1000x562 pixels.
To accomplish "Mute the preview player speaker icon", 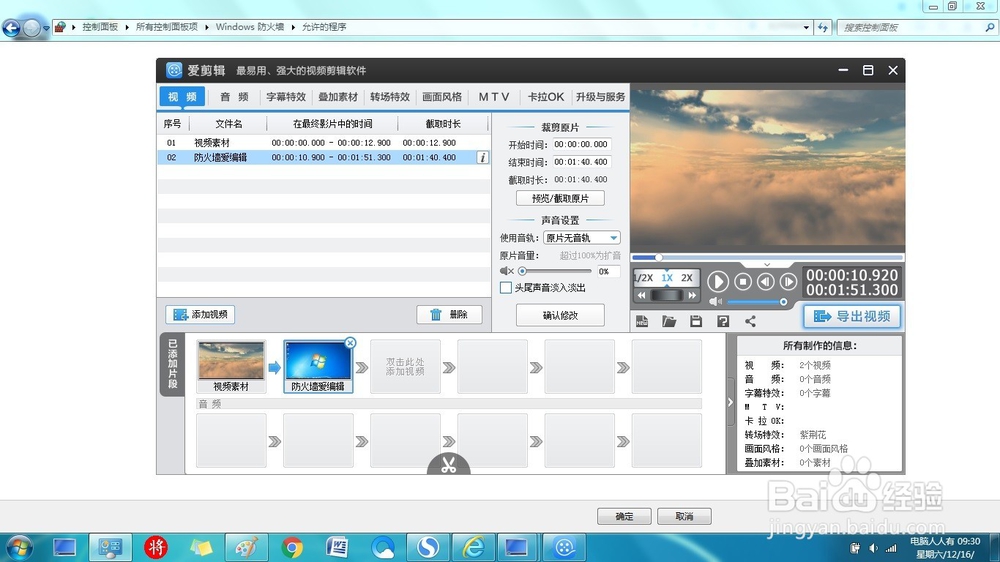I will tap(716, 301).
